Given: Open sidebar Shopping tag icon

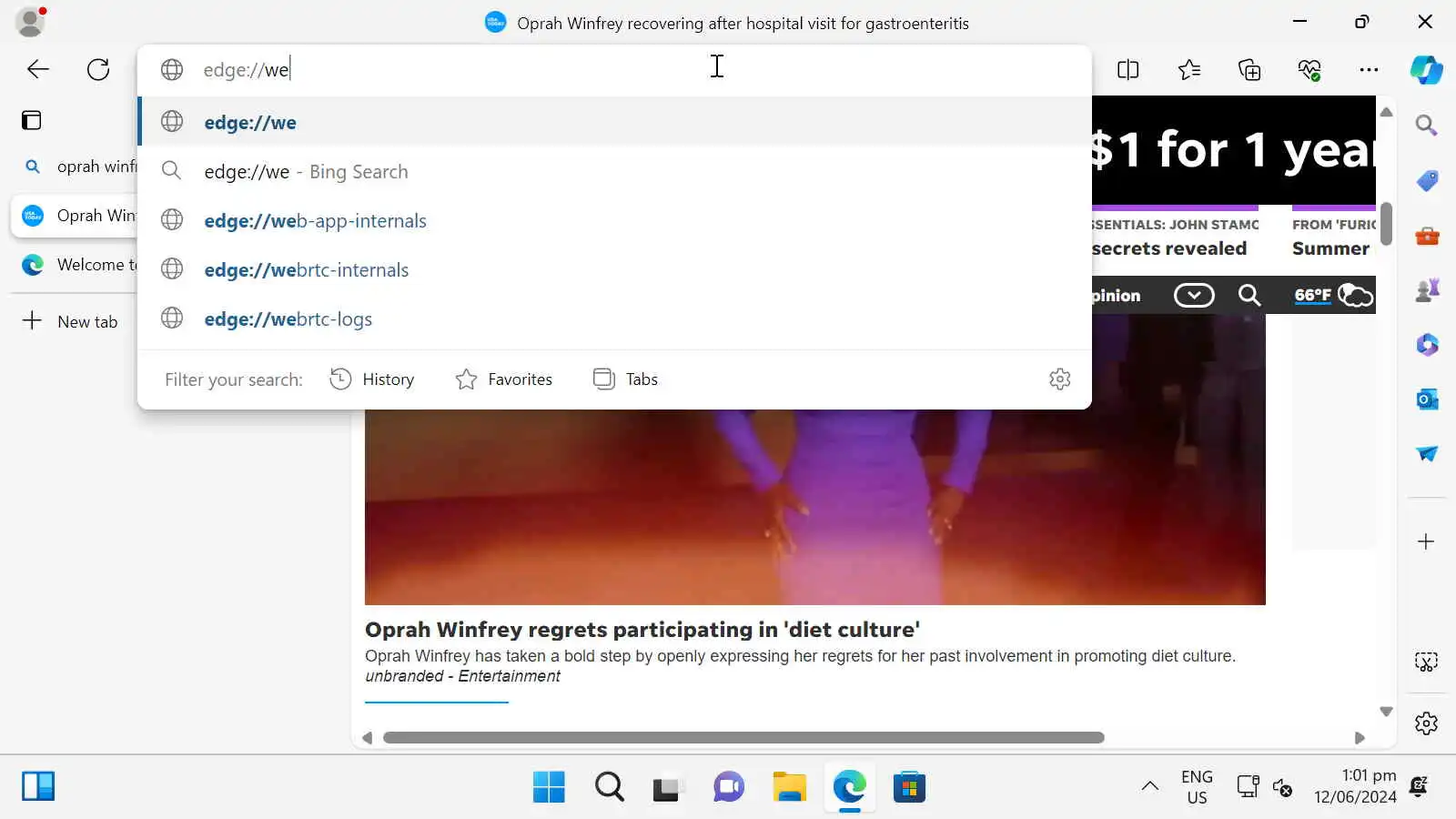Looking at the screenshot, I should pos(1427,181).
